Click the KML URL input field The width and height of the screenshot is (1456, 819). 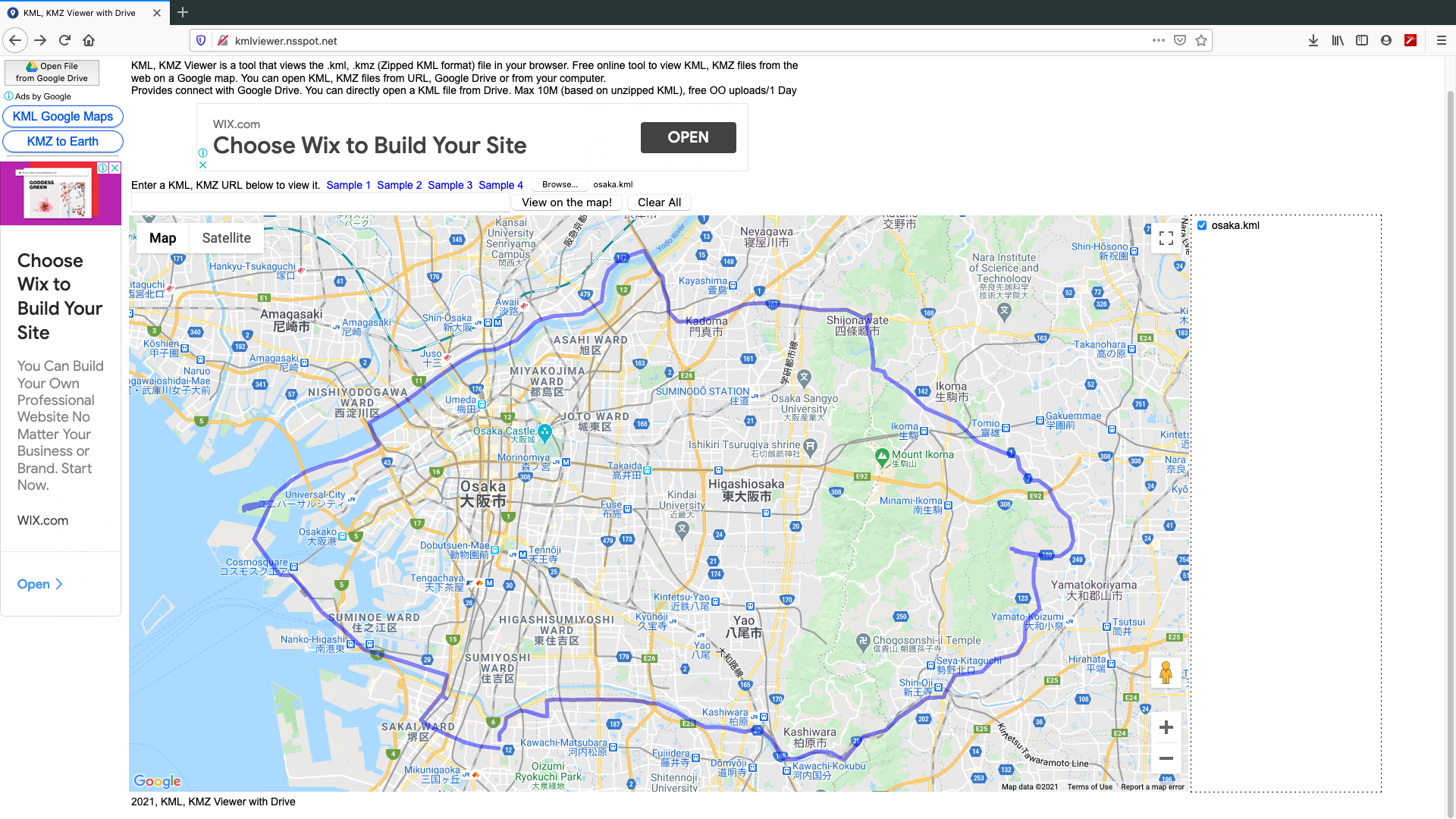click(320, 202)
